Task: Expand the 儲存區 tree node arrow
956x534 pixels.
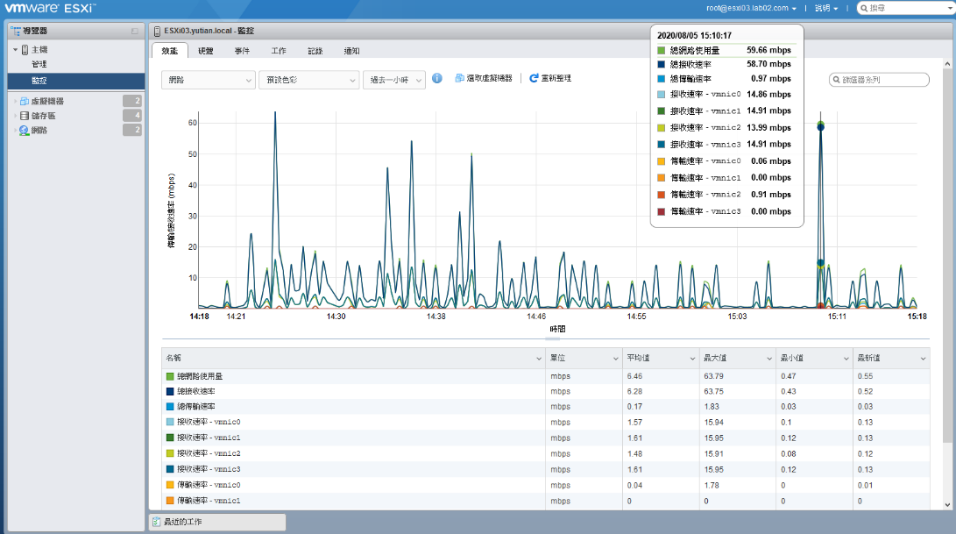Action: (15, 115)
